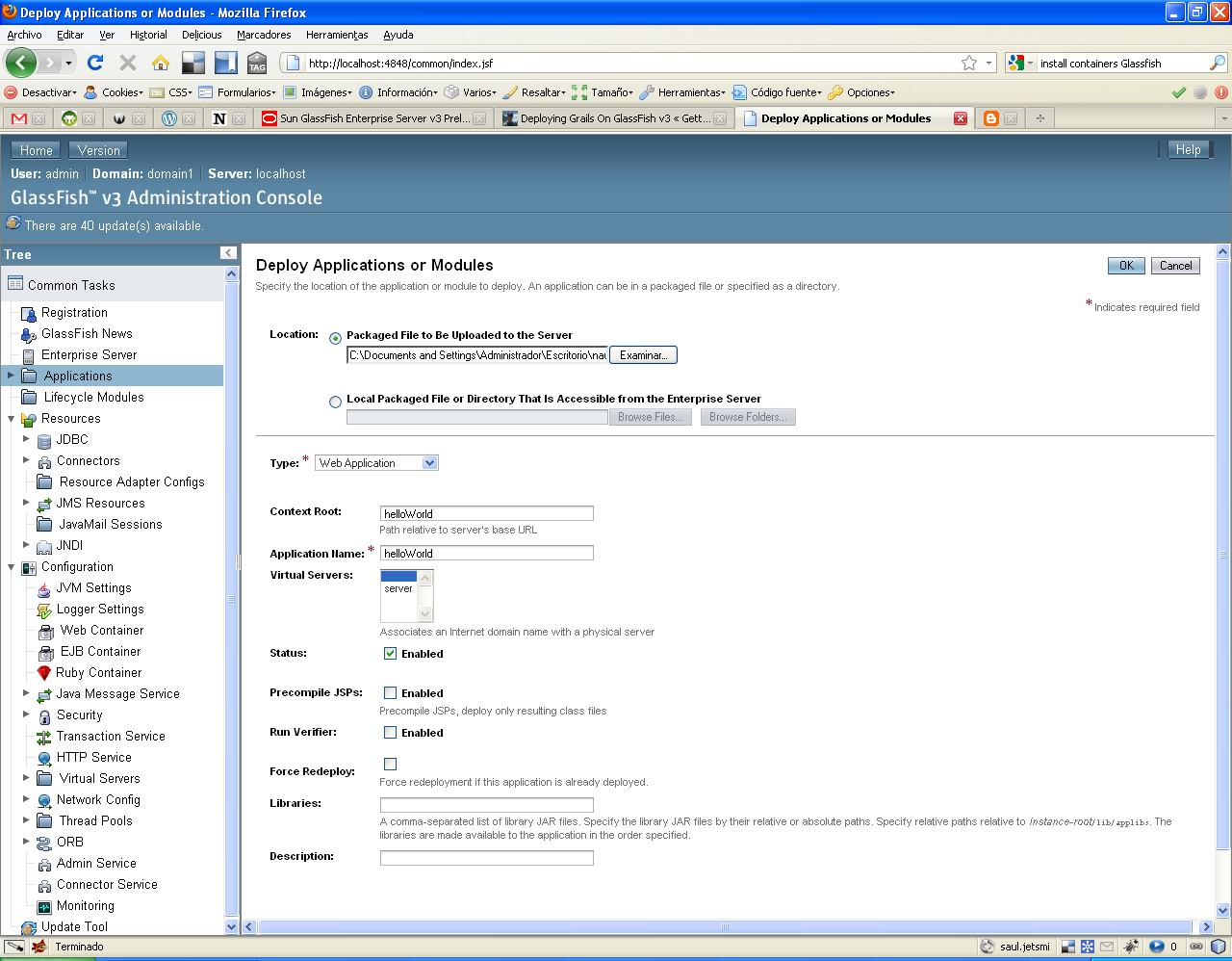Click the Context Root input field

click(487, 513)
